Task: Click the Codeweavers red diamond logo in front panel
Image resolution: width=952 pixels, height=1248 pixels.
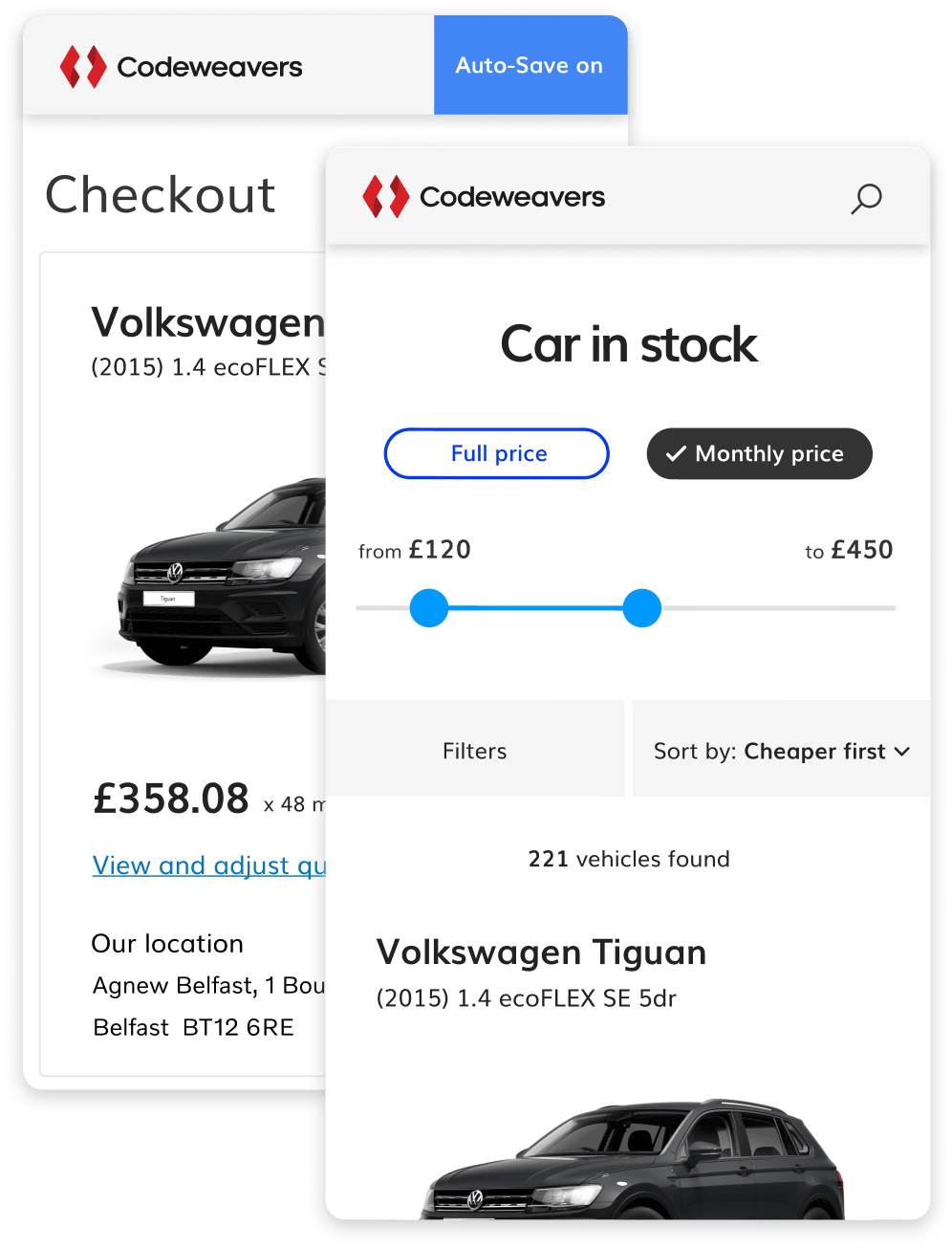Action: coord(385,197)
